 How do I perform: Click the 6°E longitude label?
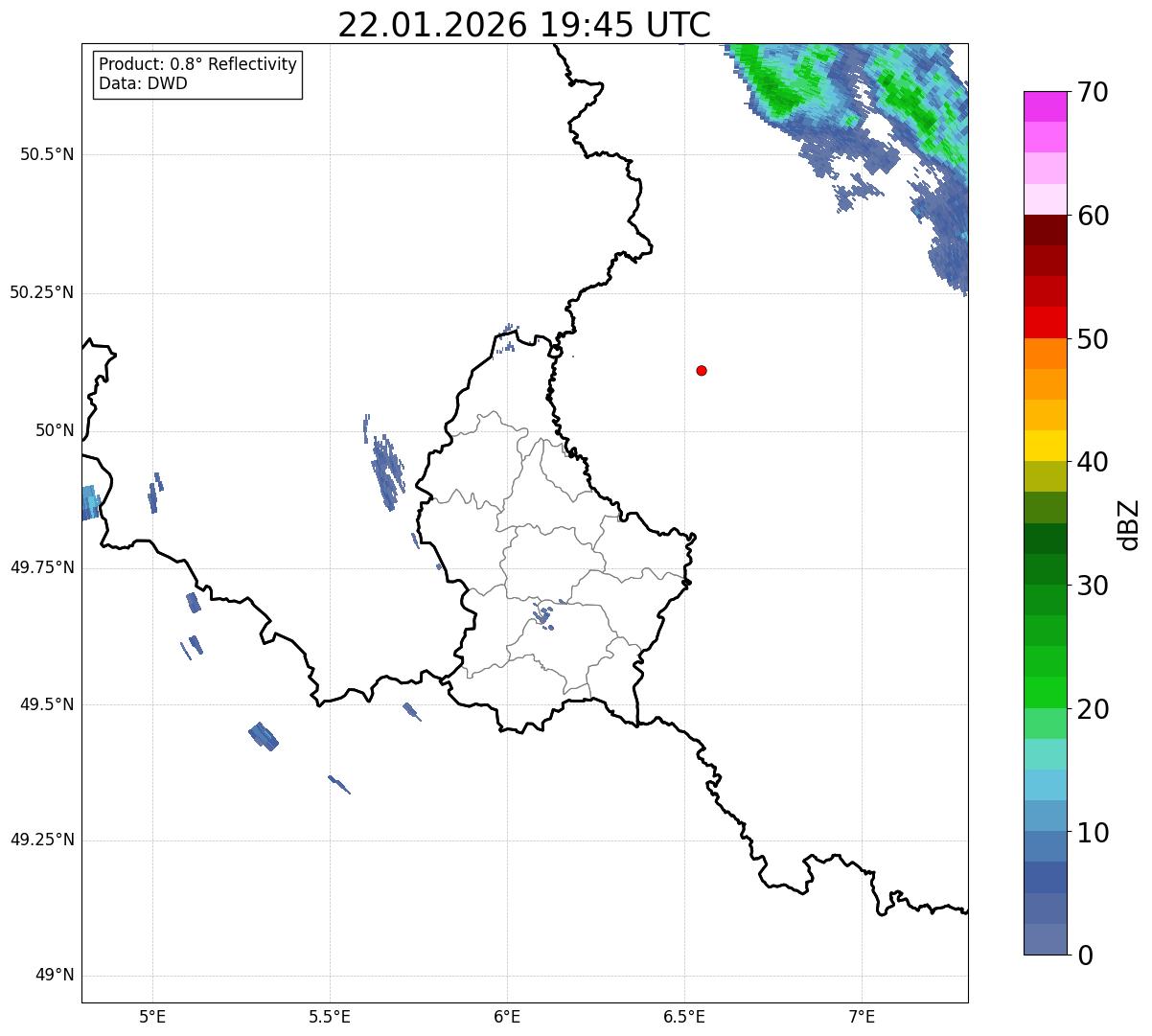click(x=507, y=1016)
